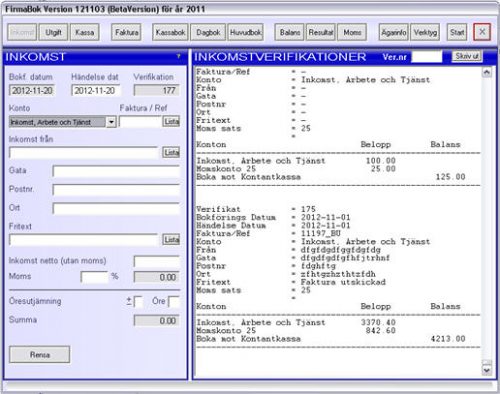Click the Verifikation number field
Screen dimensions: 500x394
point(157,90)
